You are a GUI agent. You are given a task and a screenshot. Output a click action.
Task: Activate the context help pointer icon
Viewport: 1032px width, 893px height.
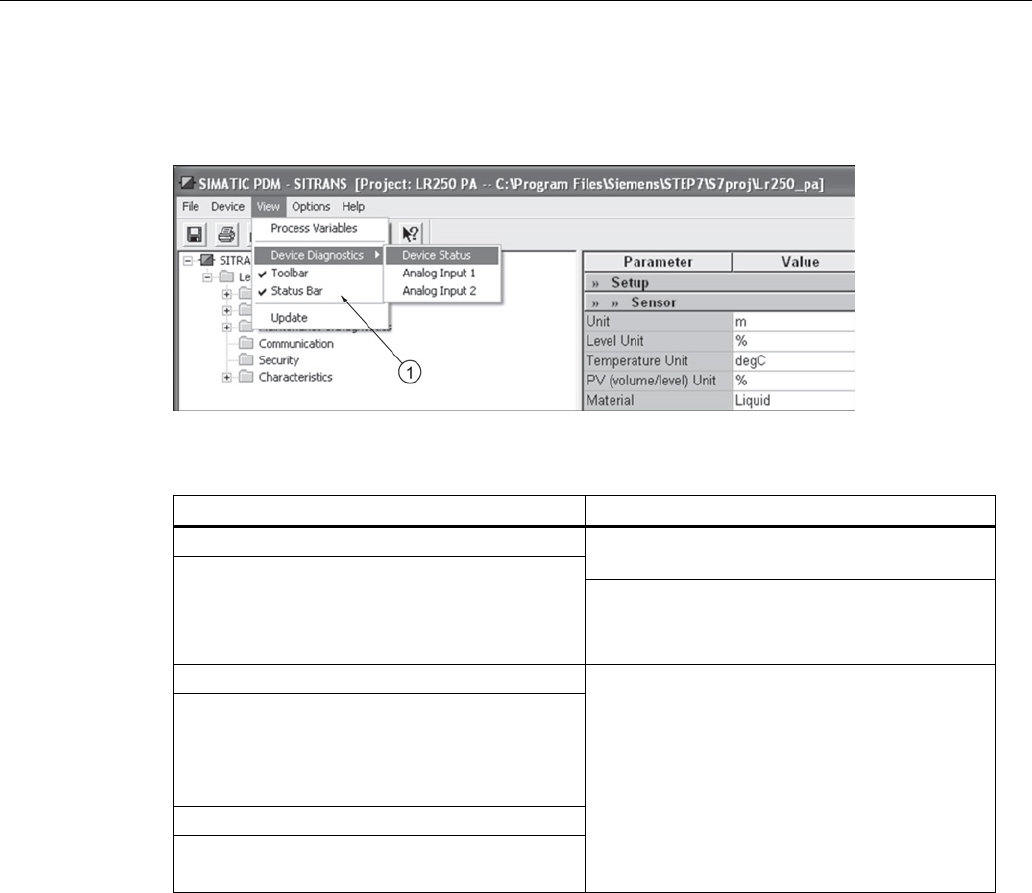411,234
